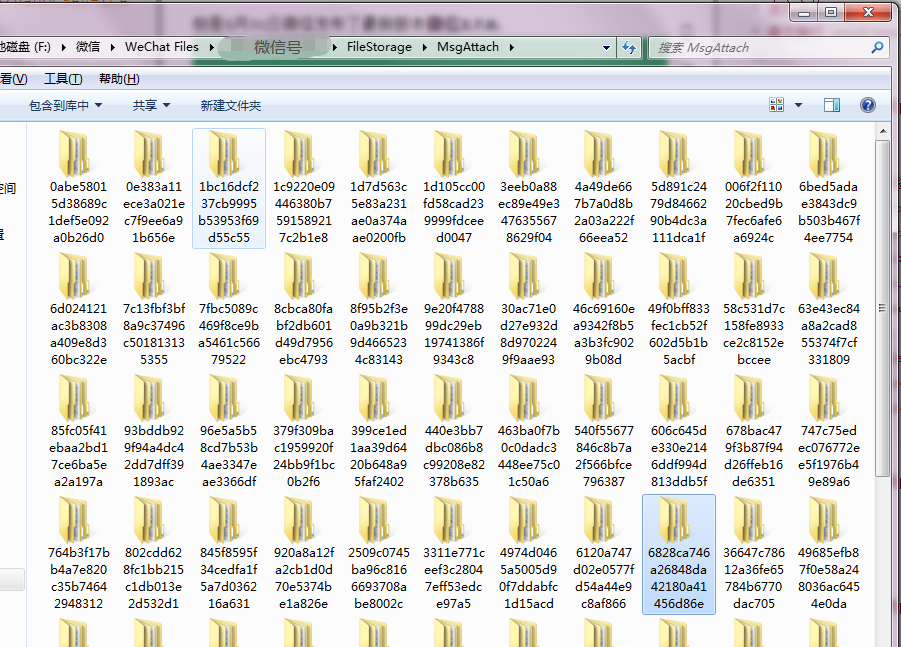Viewport: 901px width, 647px height.
Task: Refresh the MsgAttach folder view
Action: pos(629,48)
